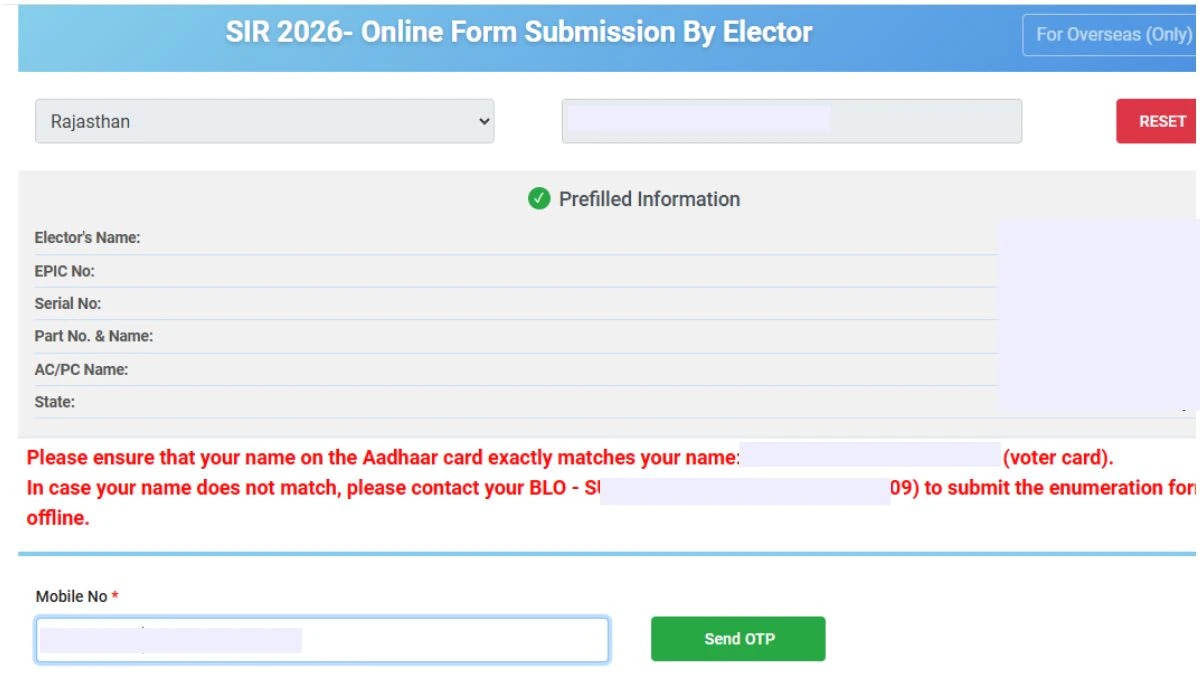The image size is (1200, 675).
Task: Expand the state selector using its chevron arrow
Action: (x=485, y=121)
